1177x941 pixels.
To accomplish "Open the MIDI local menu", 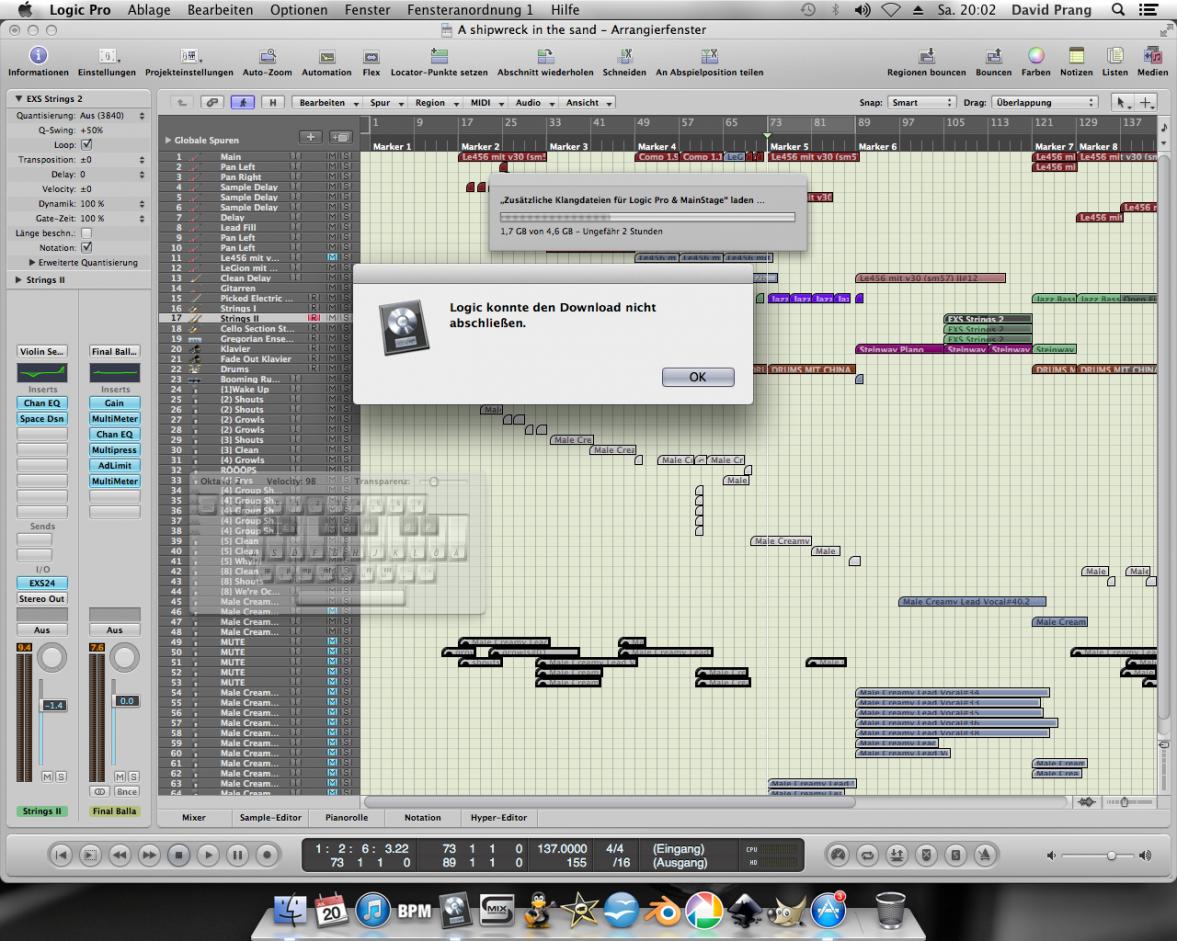I will point(486,103).
